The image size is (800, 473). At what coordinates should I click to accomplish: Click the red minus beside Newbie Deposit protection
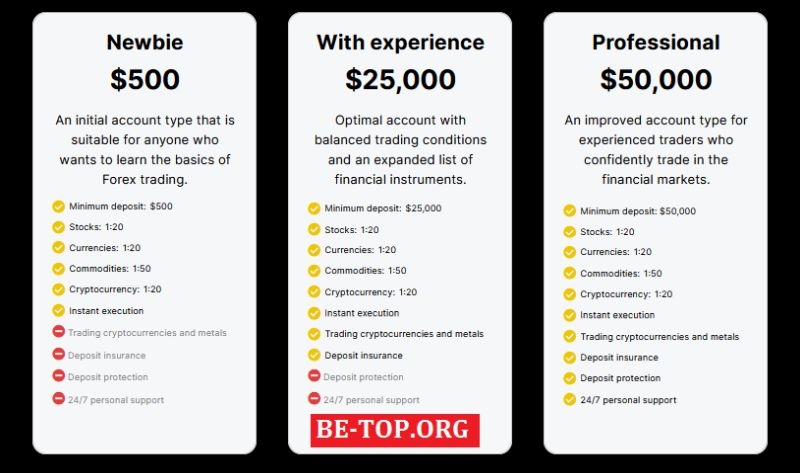58,377
